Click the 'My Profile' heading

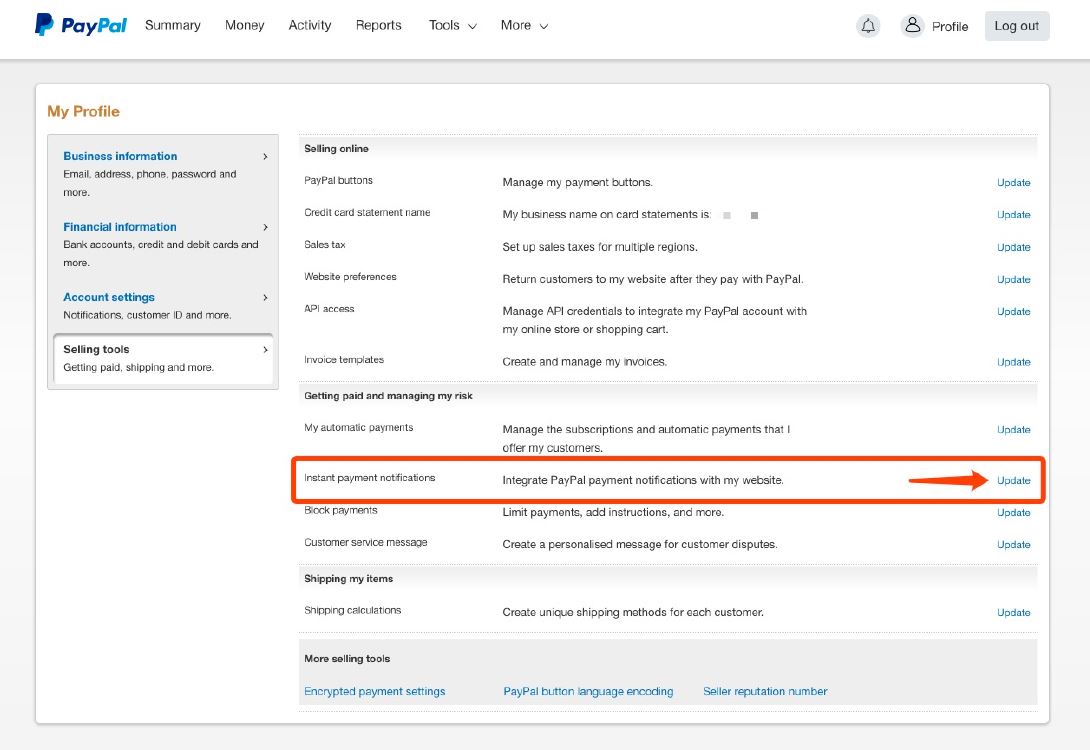(x=83, y=111)
